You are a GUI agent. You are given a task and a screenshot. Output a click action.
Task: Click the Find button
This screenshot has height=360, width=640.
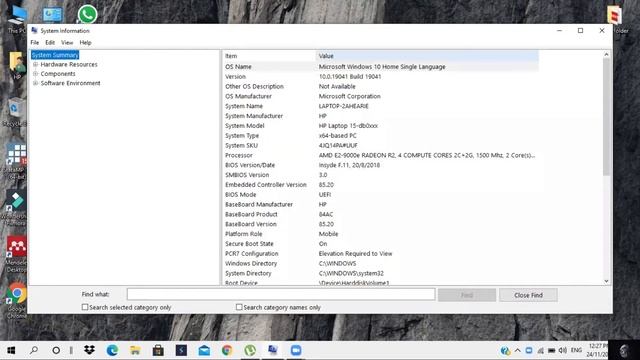[x=467, y=295]
